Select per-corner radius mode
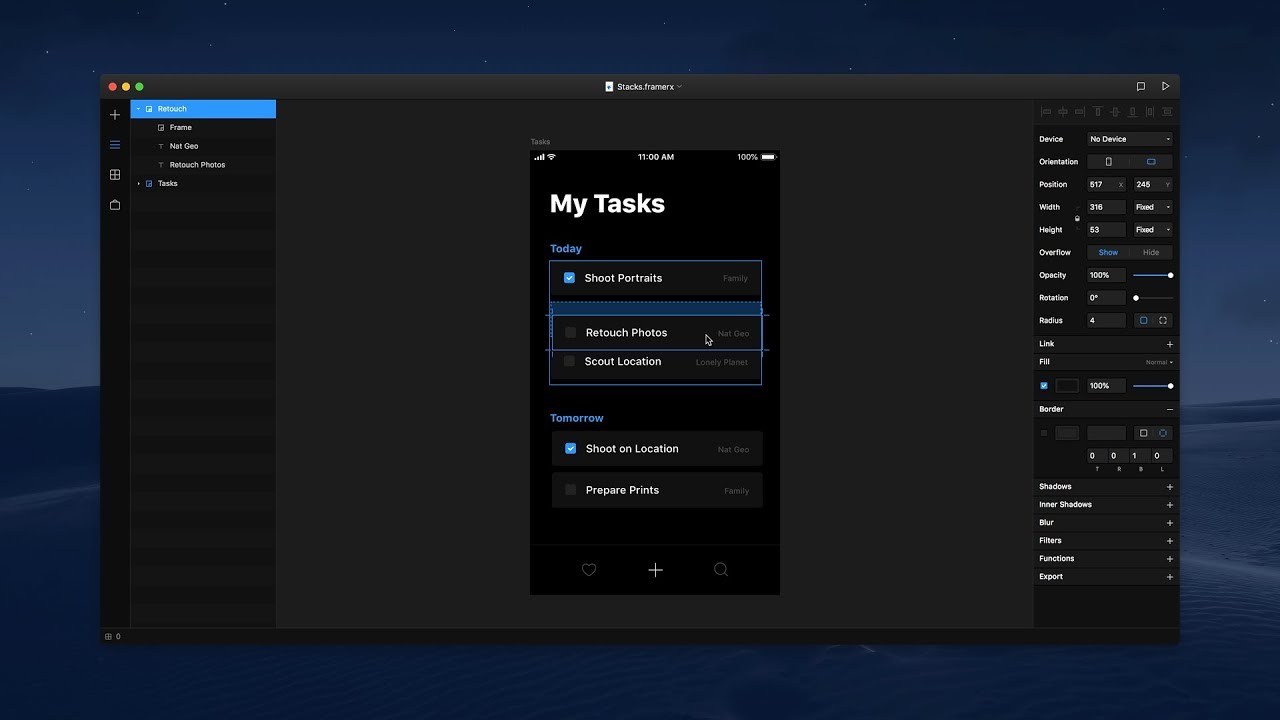 [1163, 321]
